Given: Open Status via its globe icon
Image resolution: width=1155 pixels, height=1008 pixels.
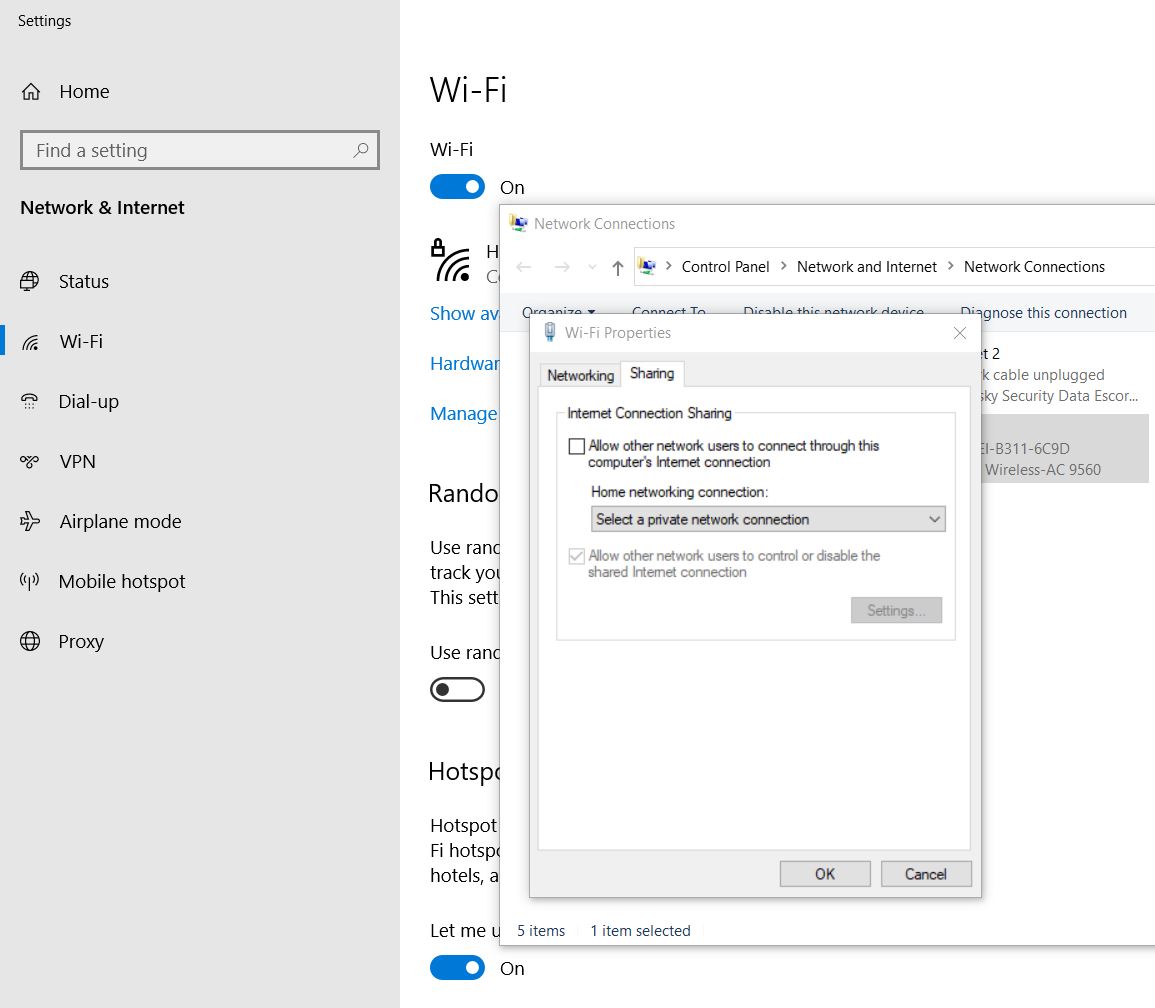Looking at the screenshot, I should coord(30,282).
